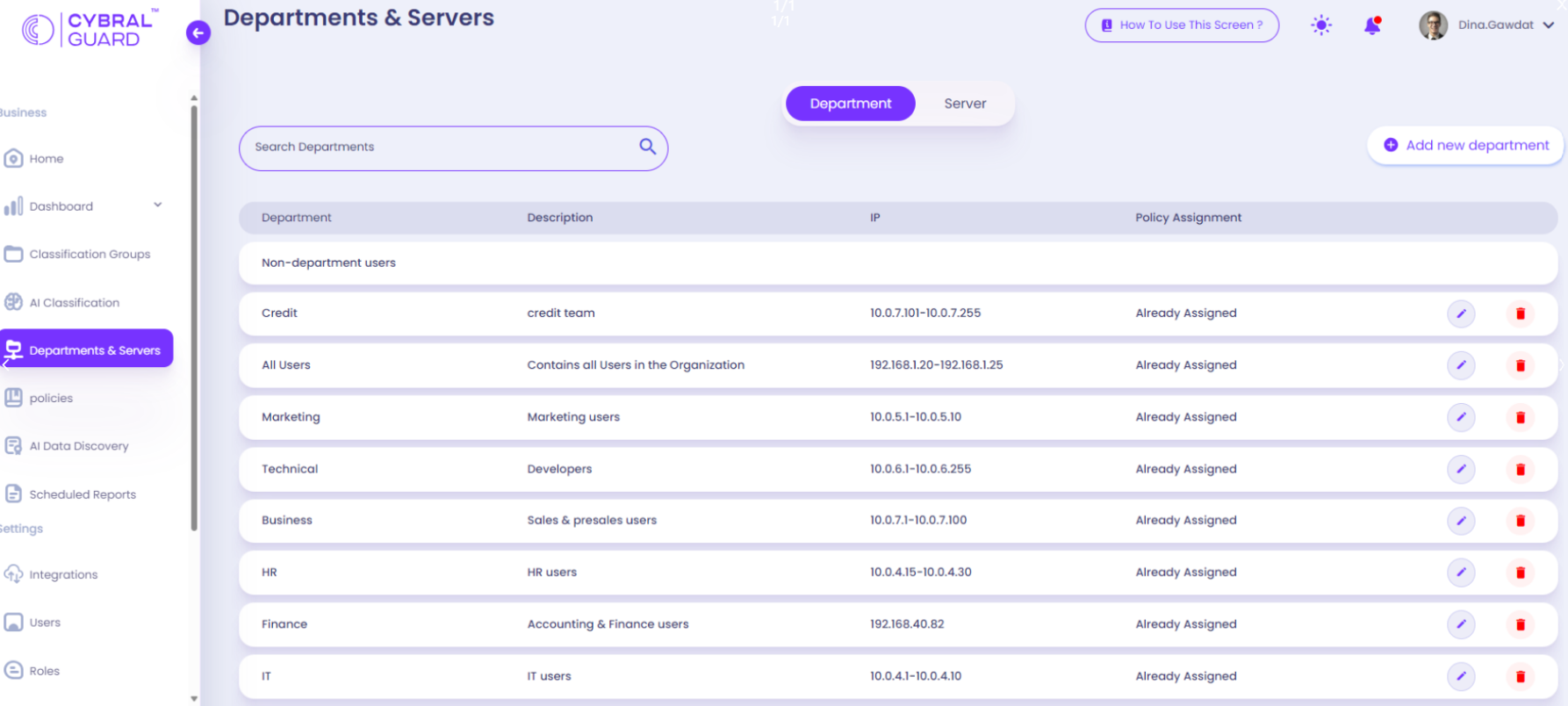Edit the Finance department row

1460,624
